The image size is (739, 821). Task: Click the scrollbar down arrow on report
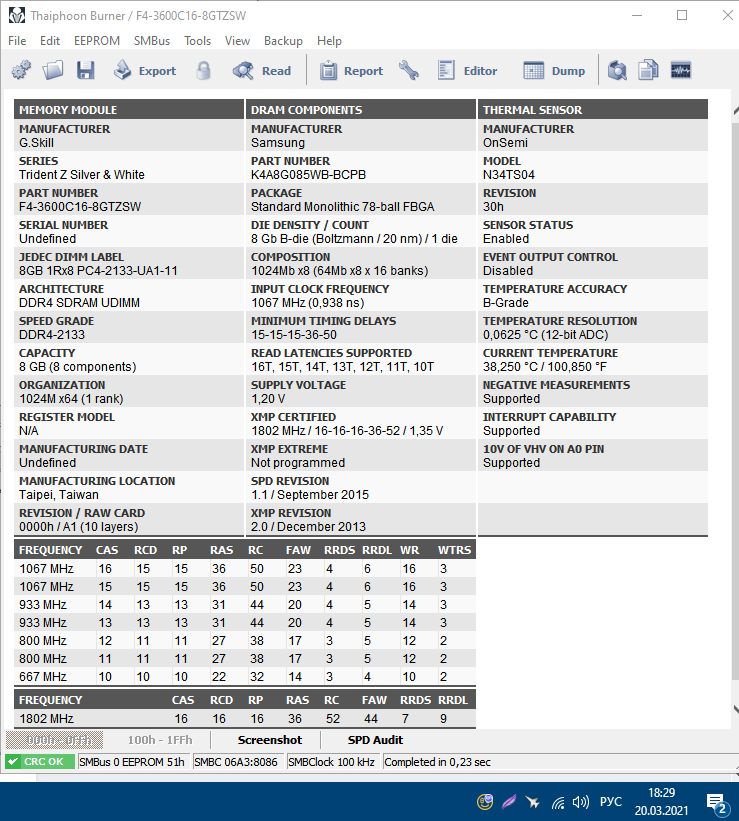tap(735, 710)
